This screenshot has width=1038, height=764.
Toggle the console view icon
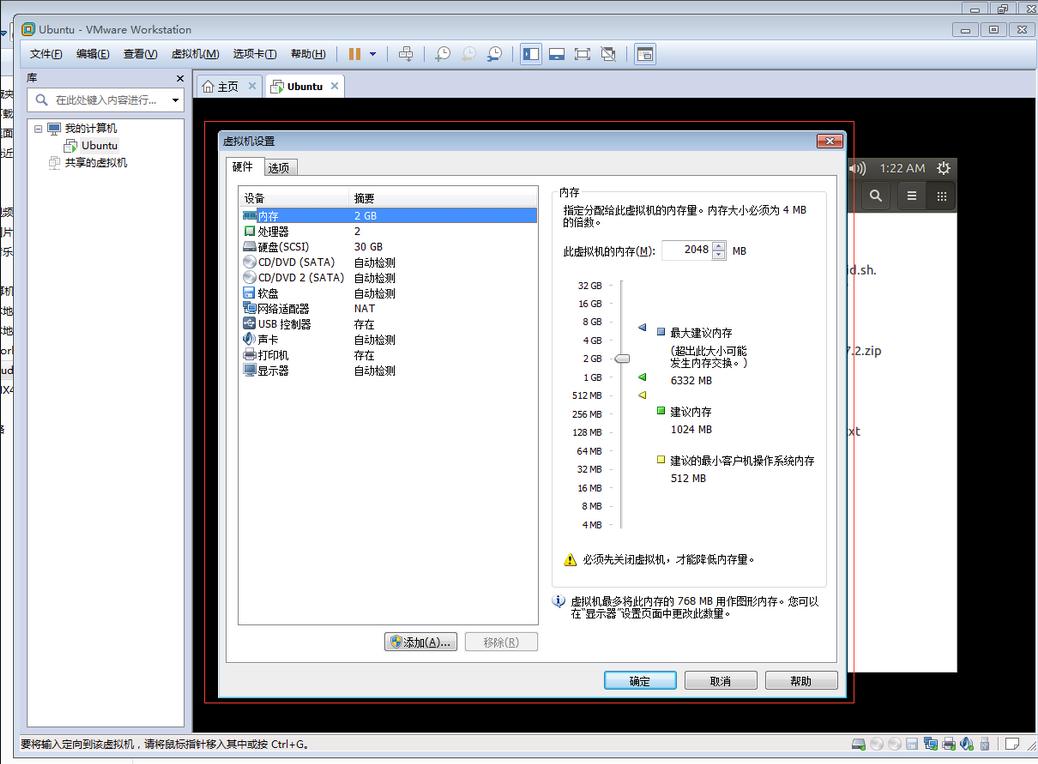tap(645, 54)
